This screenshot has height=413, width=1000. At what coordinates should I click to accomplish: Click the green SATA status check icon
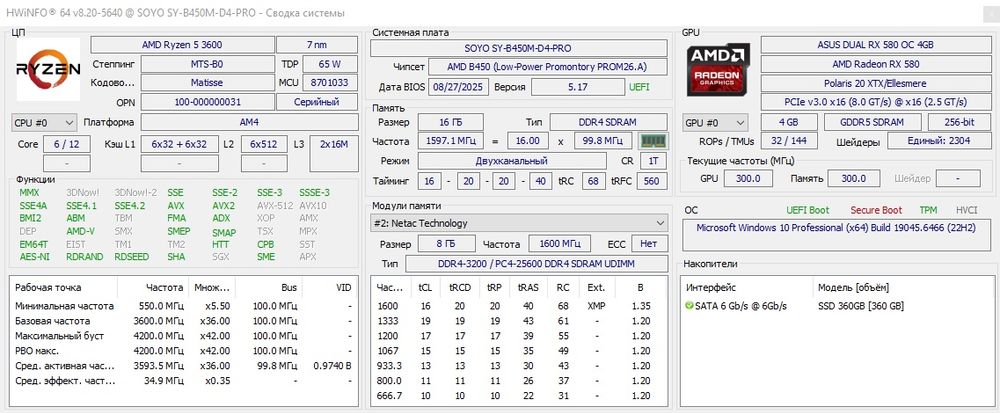point(689,306)
